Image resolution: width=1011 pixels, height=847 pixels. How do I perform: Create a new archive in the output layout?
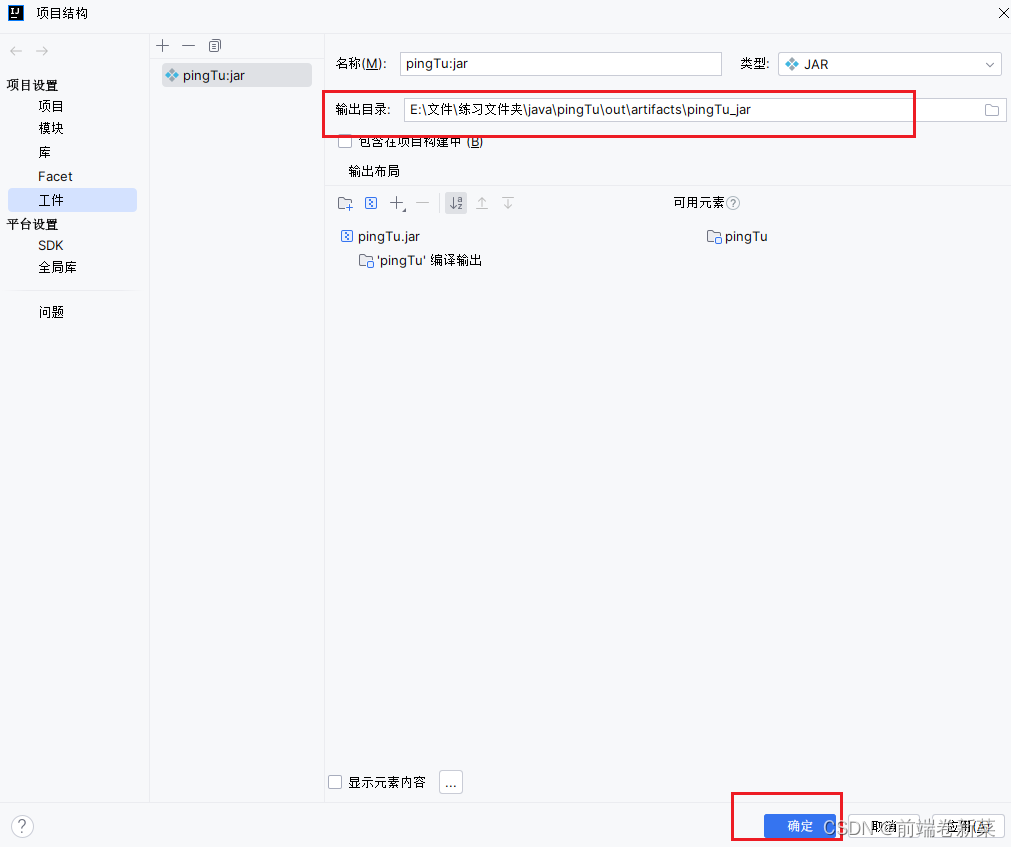(x=371, y=203)
